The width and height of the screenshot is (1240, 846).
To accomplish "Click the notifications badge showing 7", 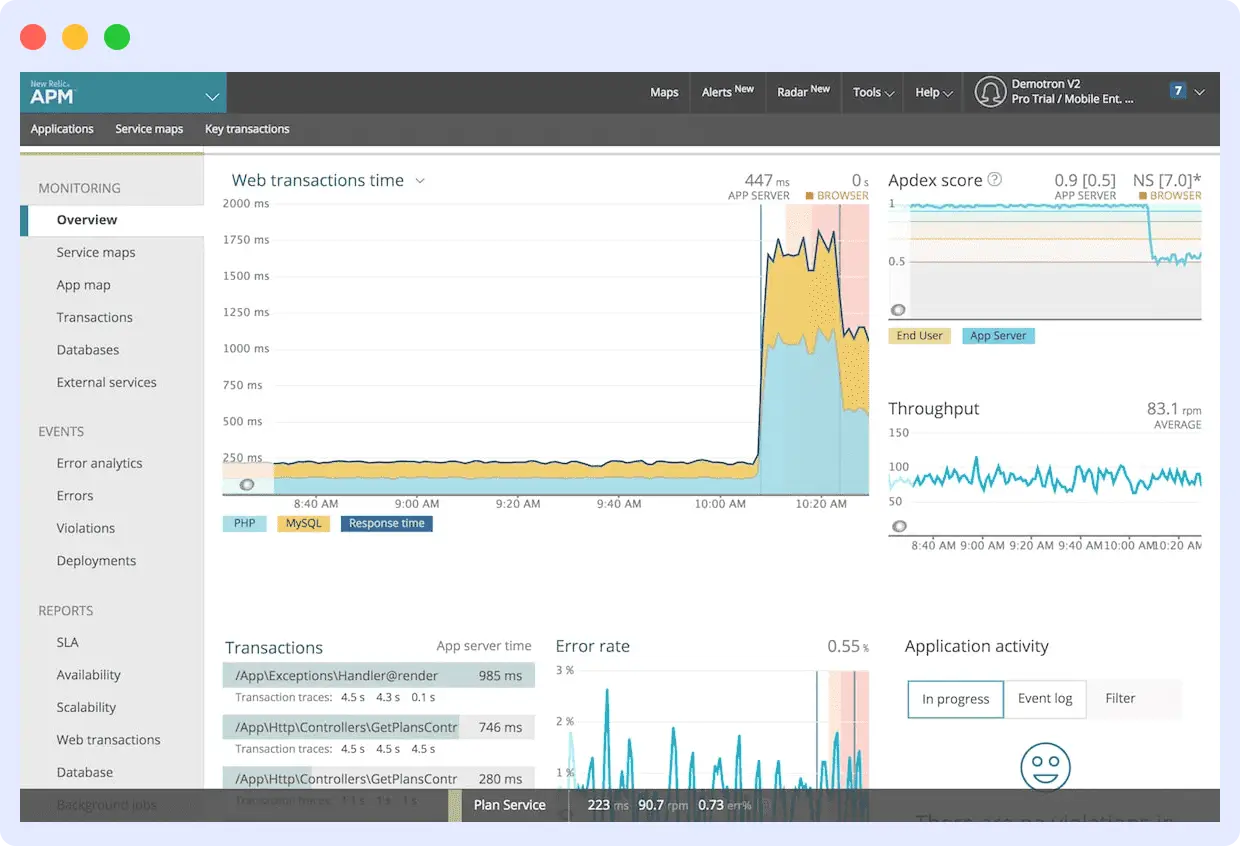I will 1179,90.
